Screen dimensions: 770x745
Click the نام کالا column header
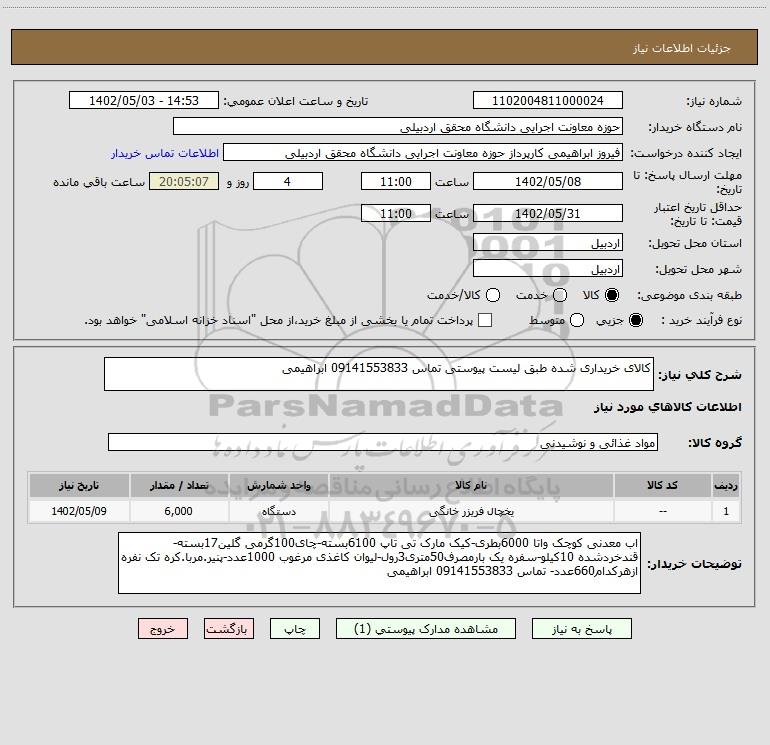pyautogui.click(x=470, y=485)
